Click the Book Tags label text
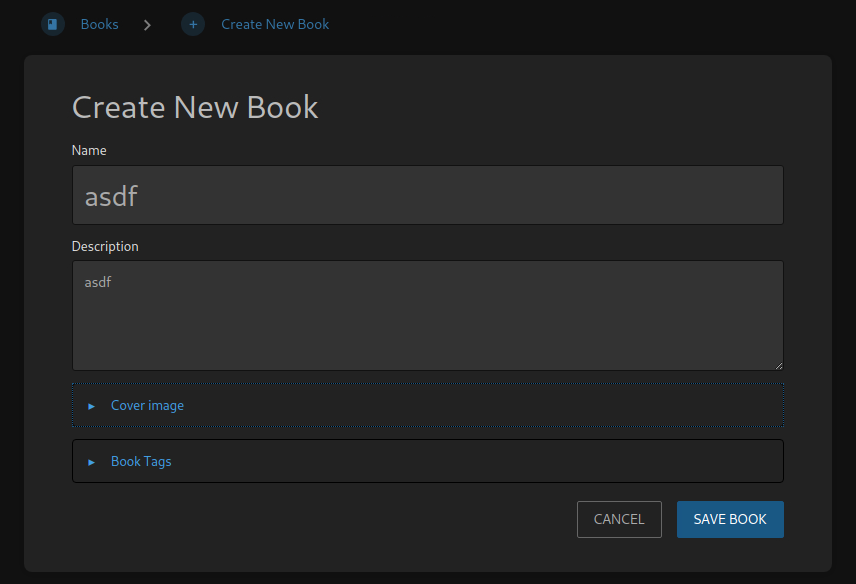The height and width of the screenshot is (584, 856). pyautogui.click(x=141, y=462)
